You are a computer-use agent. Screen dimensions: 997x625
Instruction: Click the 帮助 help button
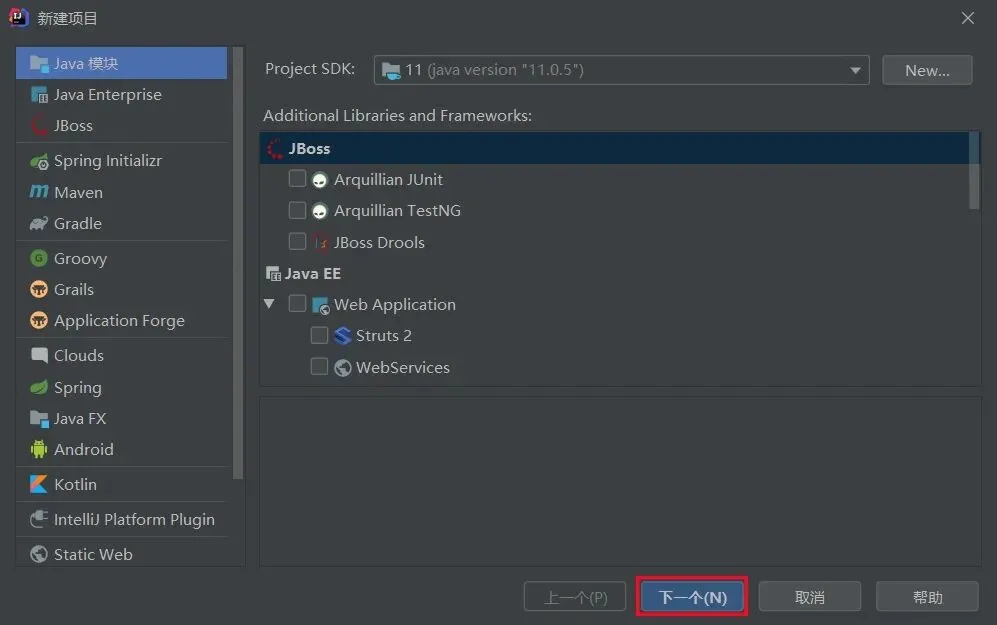point(927,597)
